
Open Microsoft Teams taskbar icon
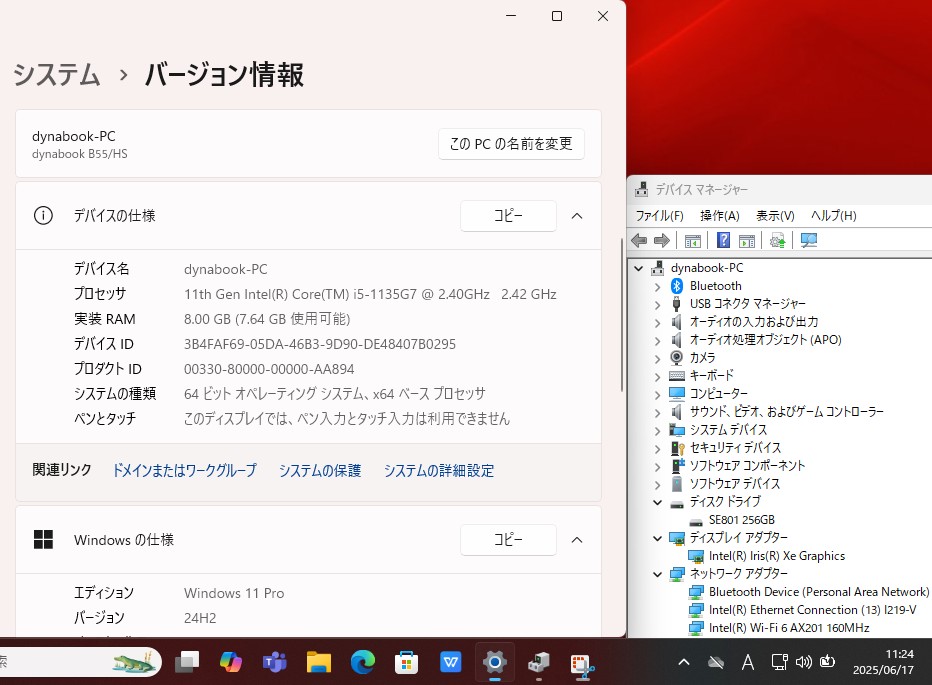coord(275,662)
